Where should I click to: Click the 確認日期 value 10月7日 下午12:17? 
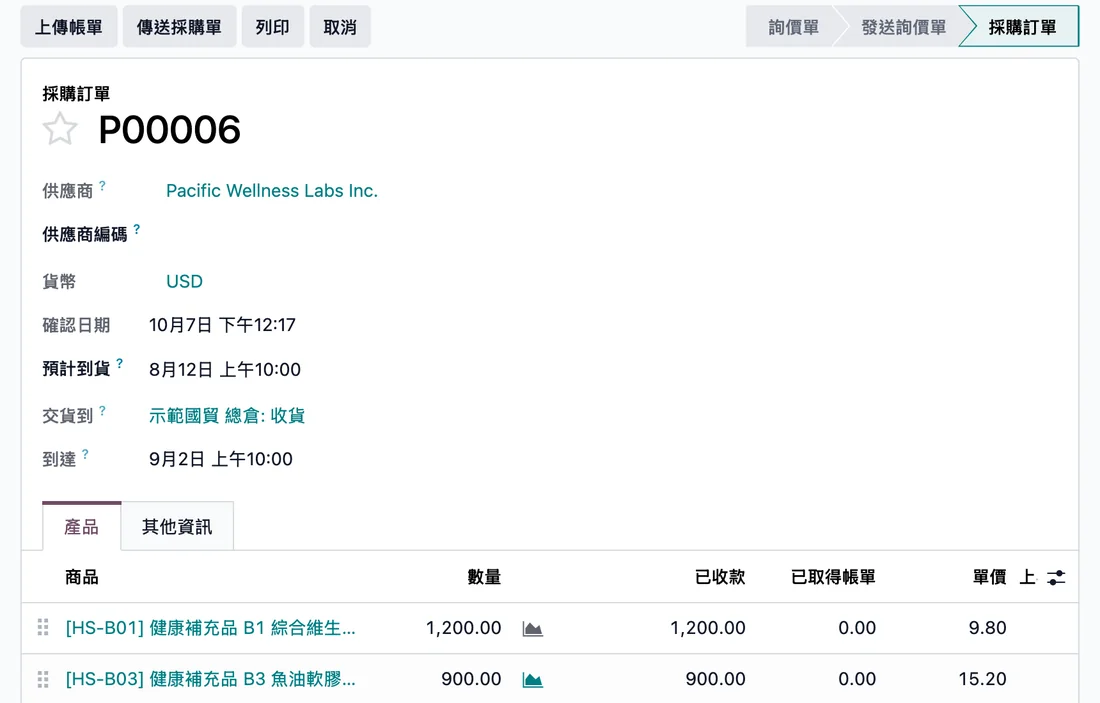[x=222, y=325]
